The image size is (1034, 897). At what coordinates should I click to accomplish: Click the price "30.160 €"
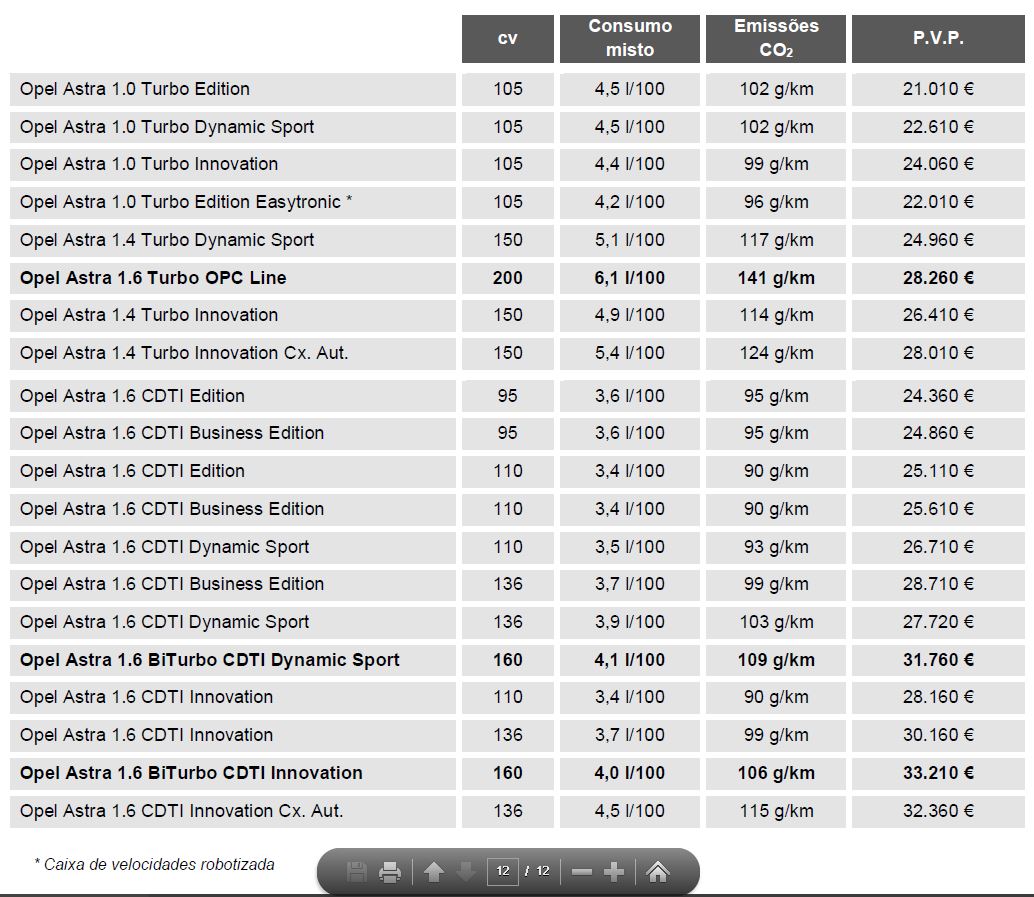[938, 735]
